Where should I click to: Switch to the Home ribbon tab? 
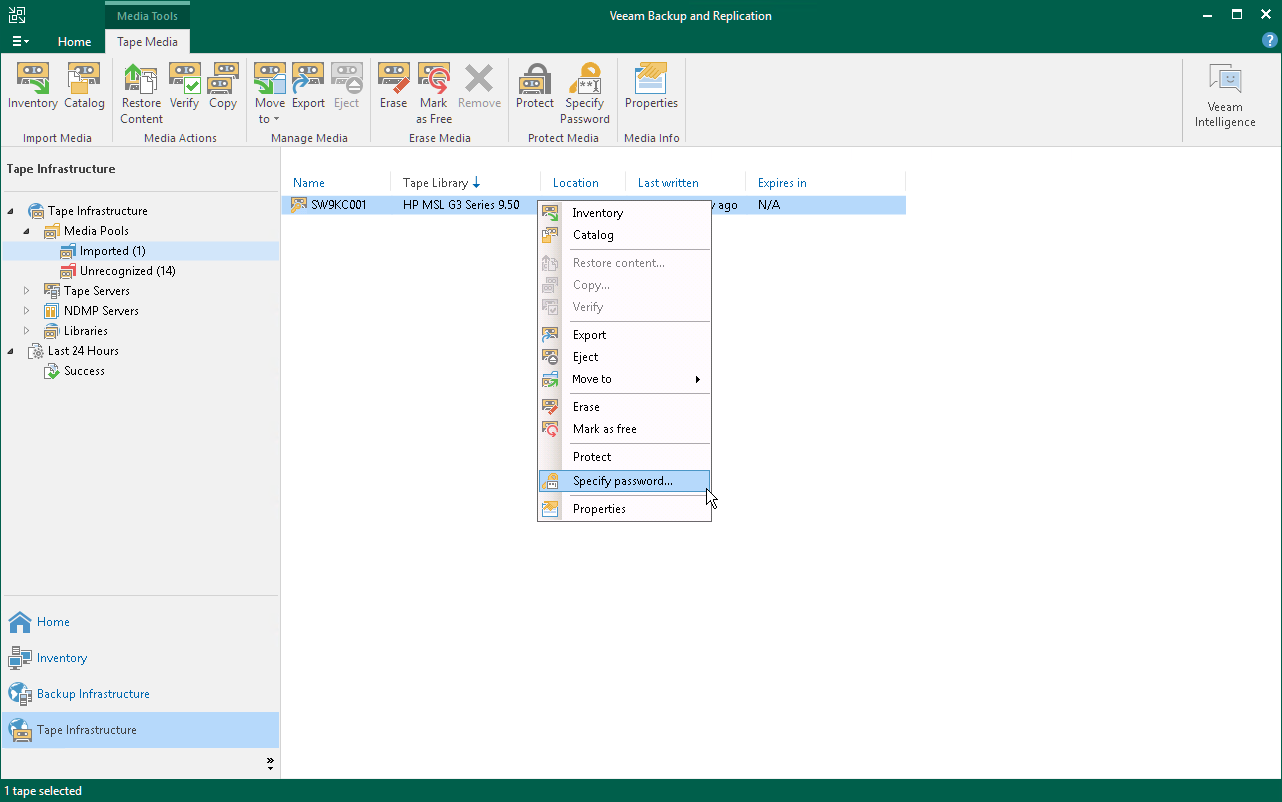[74, 42]
